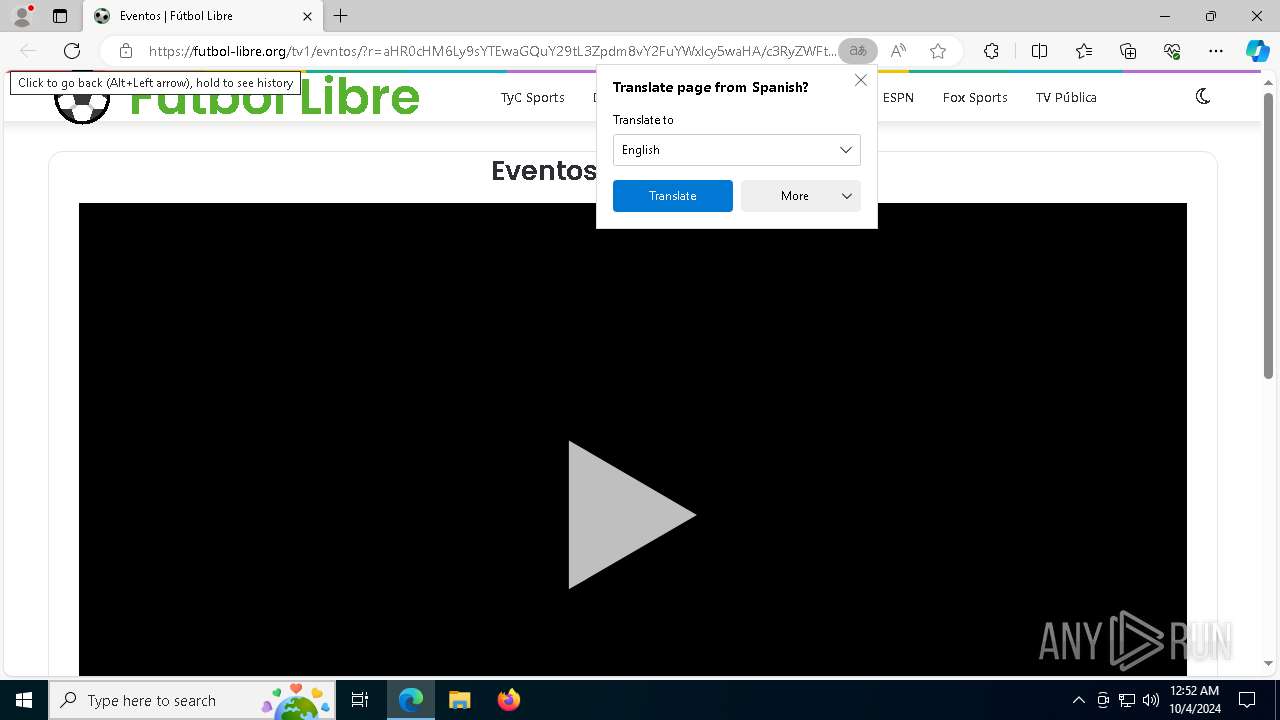Refresh the page
This screenshot has height=720, width=1280.
coord(72,51)
